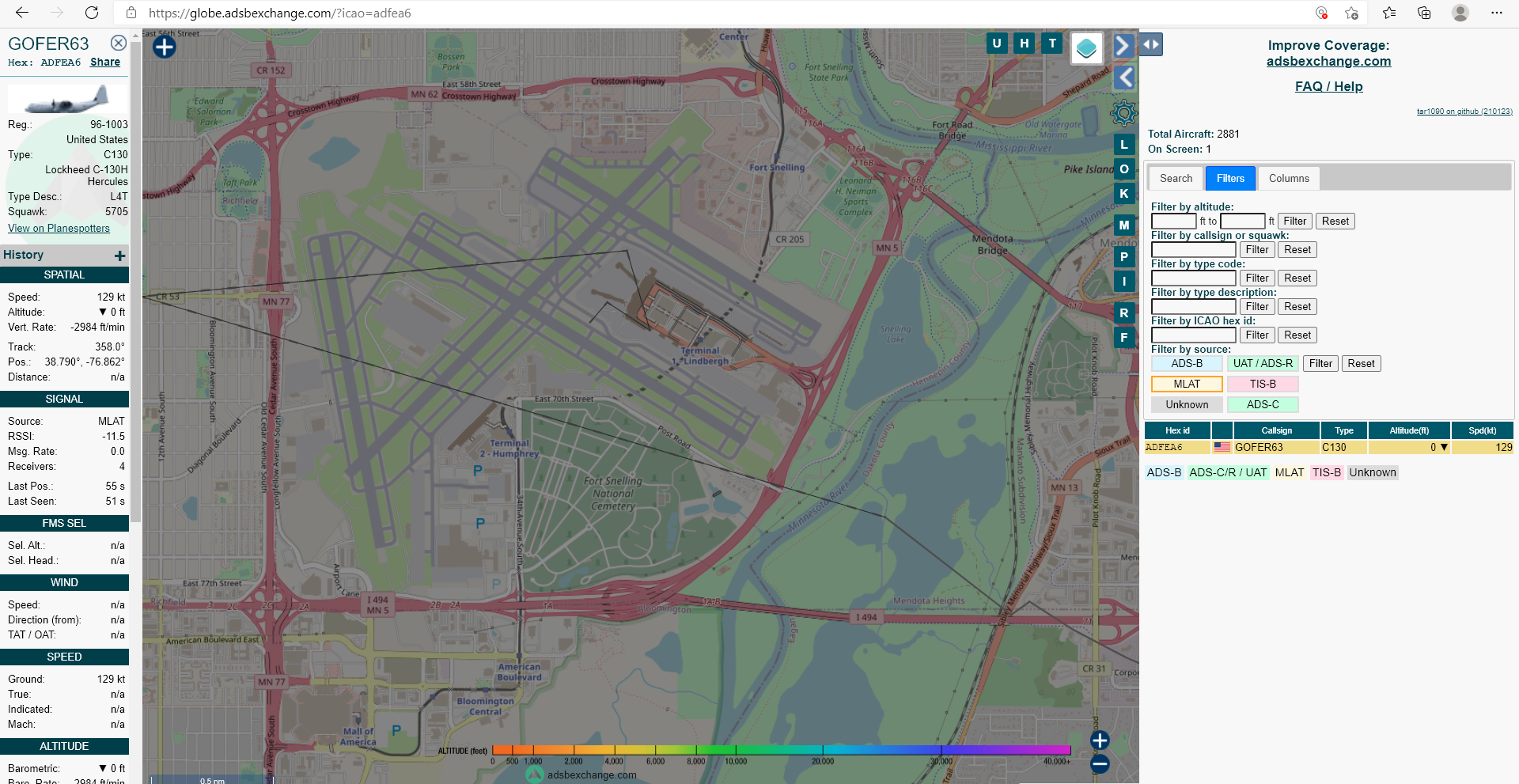Toggle the sidebar width with double-arrow icon
The image size is (1519, 784).
pos(1151,45)
